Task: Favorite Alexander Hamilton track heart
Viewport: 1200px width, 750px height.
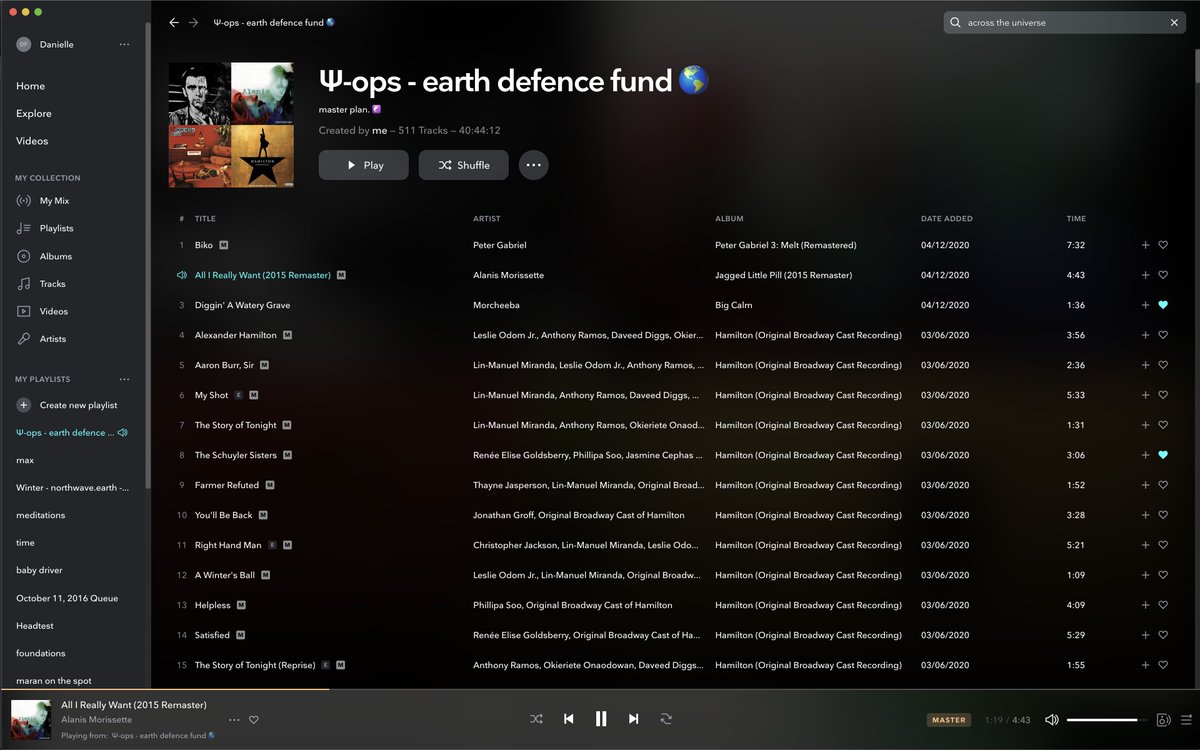Action: [x=1163, y=335]
